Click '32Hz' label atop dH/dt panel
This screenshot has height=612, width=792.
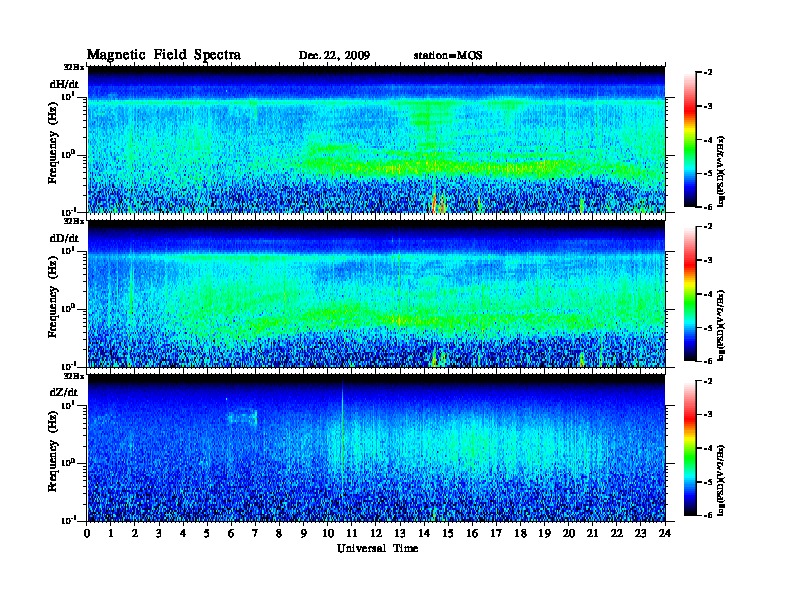73,67
